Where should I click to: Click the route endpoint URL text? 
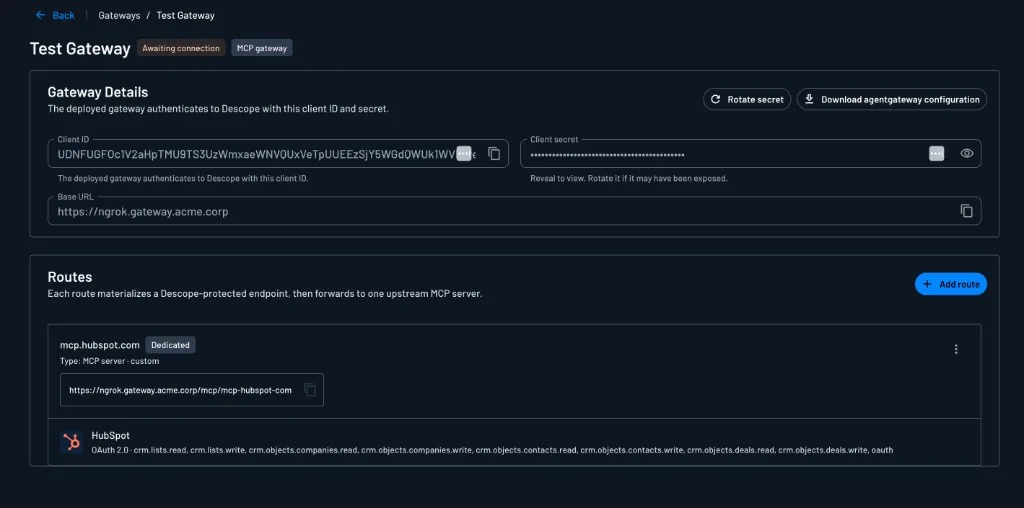point(180,390)
